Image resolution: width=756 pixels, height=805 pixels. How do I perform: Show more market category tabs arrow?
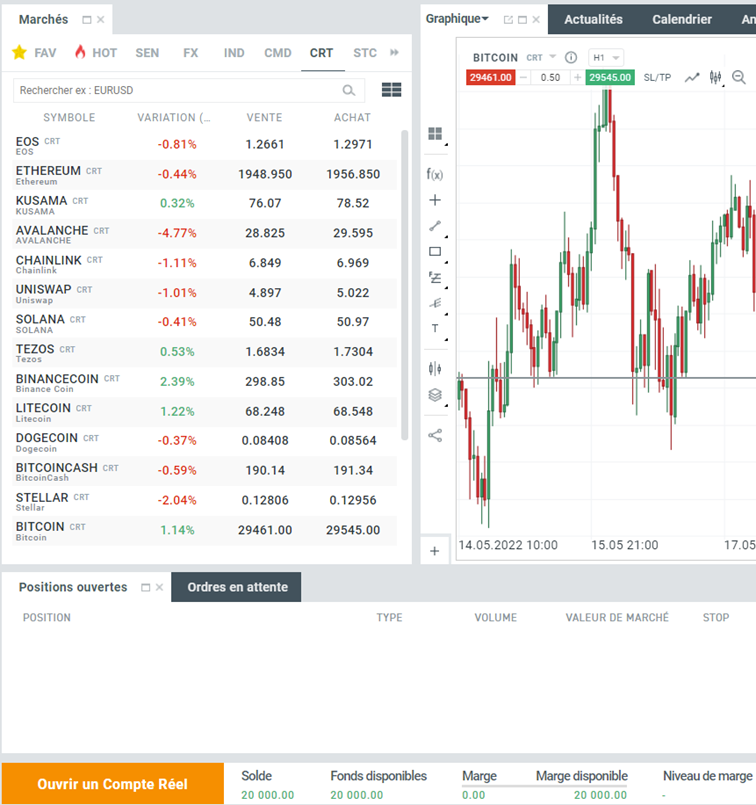pyautogui.click(x=394, y=52)
